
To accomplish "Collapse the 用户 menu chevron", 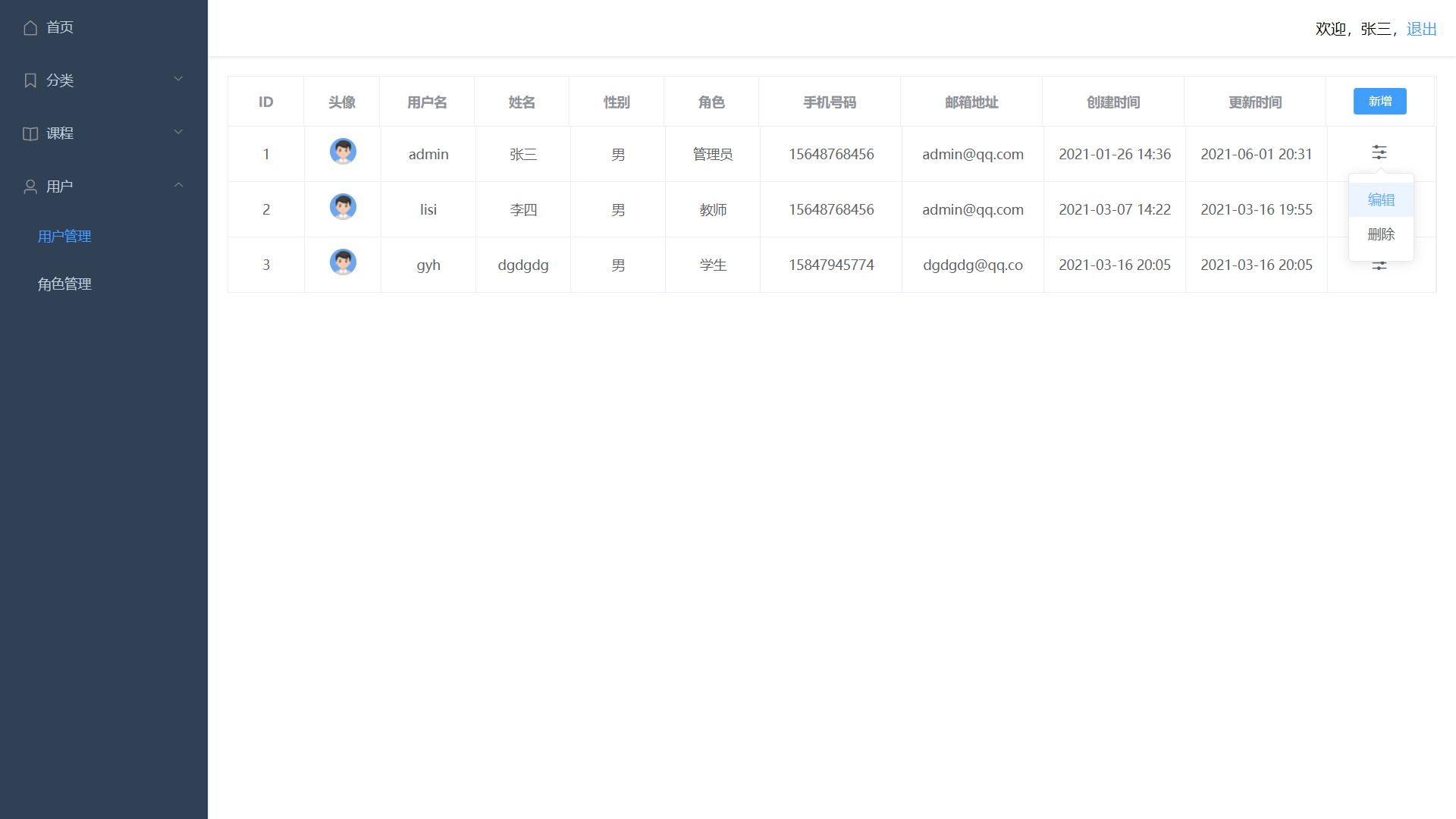I will [178, 185].
